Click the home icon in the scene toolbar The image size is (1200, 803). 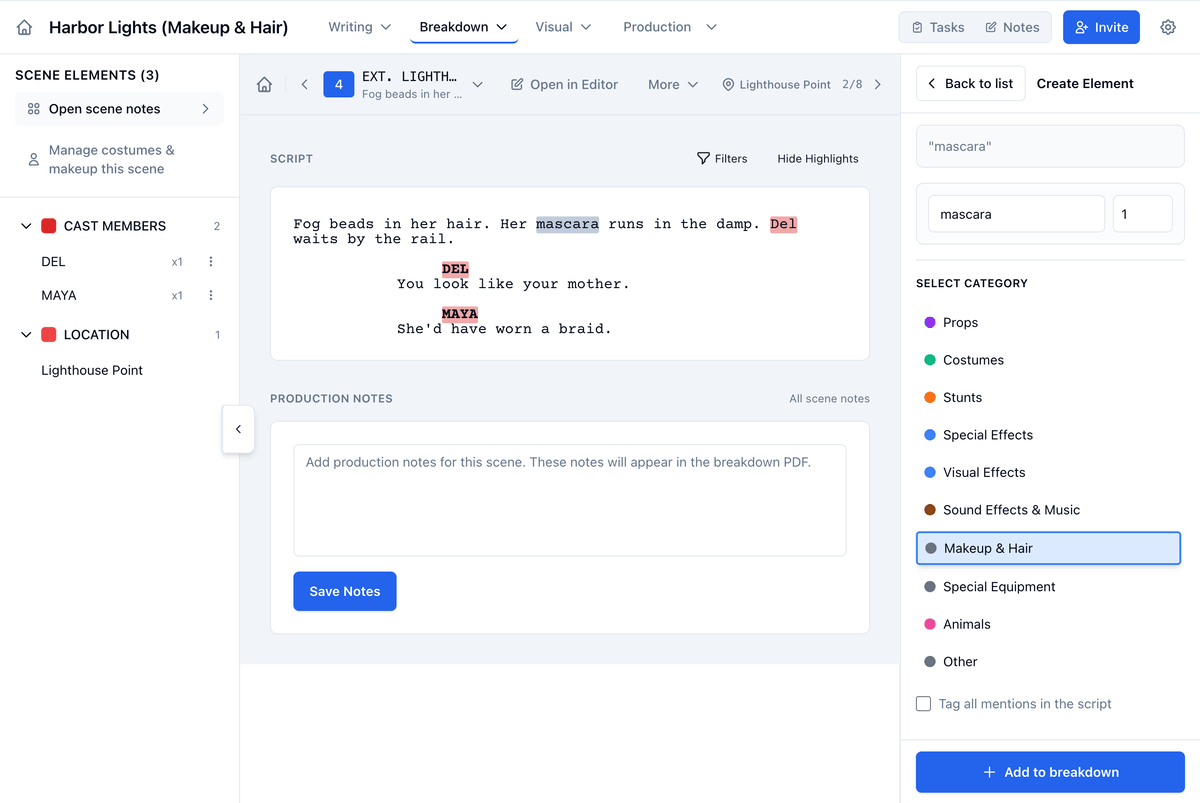pos(264,85)
